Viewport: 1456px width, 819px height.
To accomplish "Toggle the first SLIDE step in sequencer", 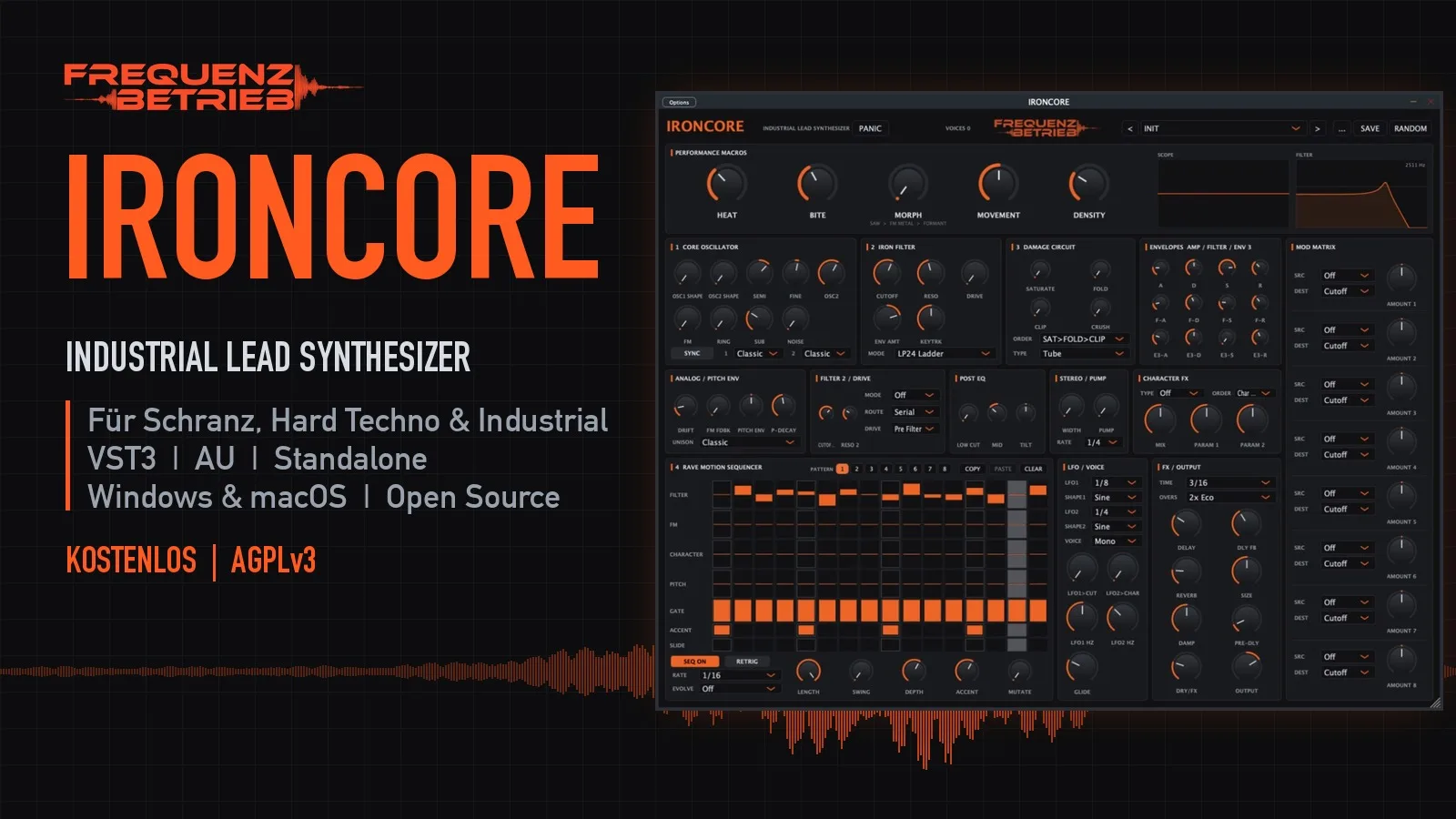I will (722, 645).
